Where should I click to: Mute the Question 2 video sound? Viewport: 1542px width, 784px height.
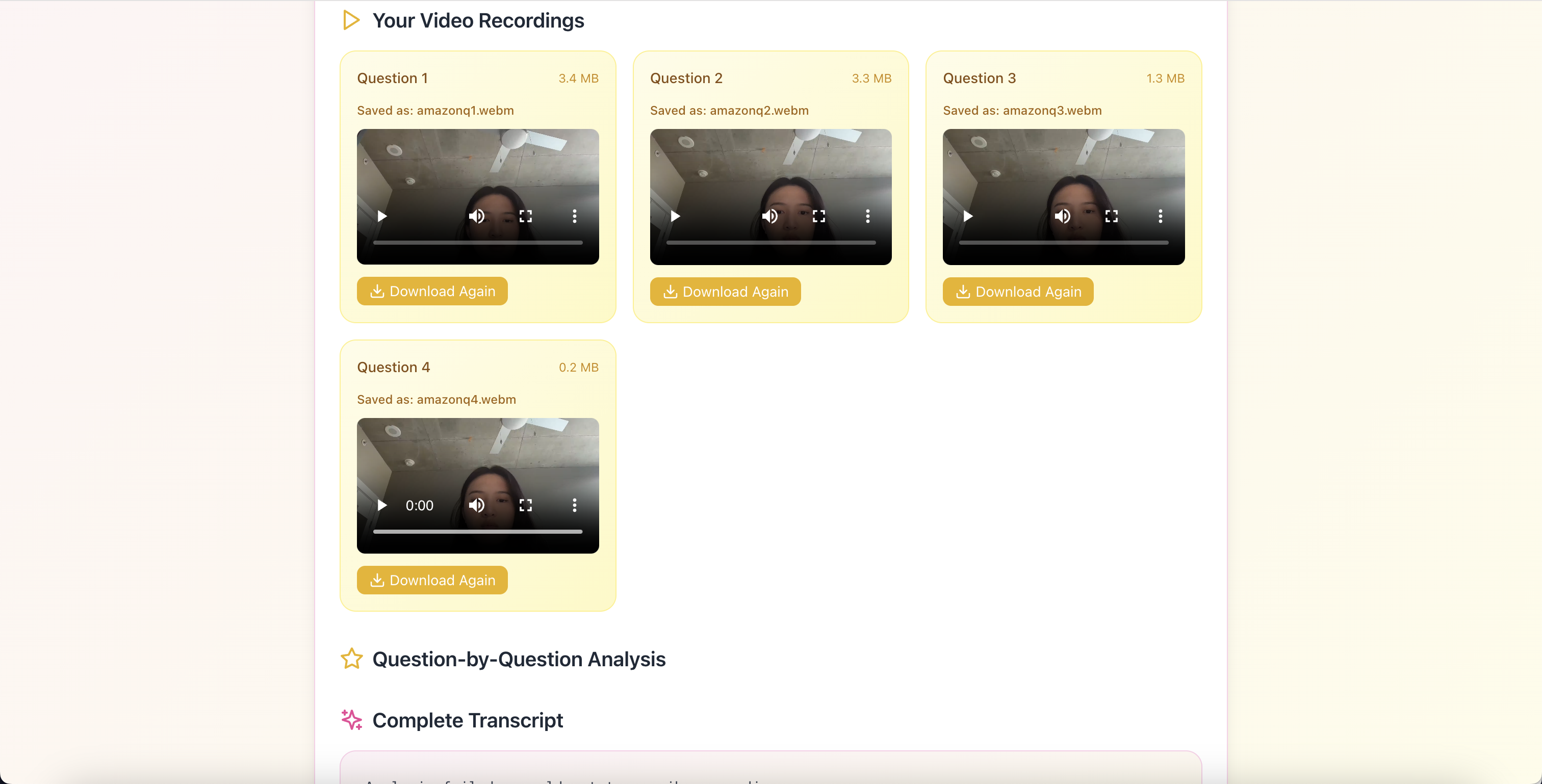[770, 216]
